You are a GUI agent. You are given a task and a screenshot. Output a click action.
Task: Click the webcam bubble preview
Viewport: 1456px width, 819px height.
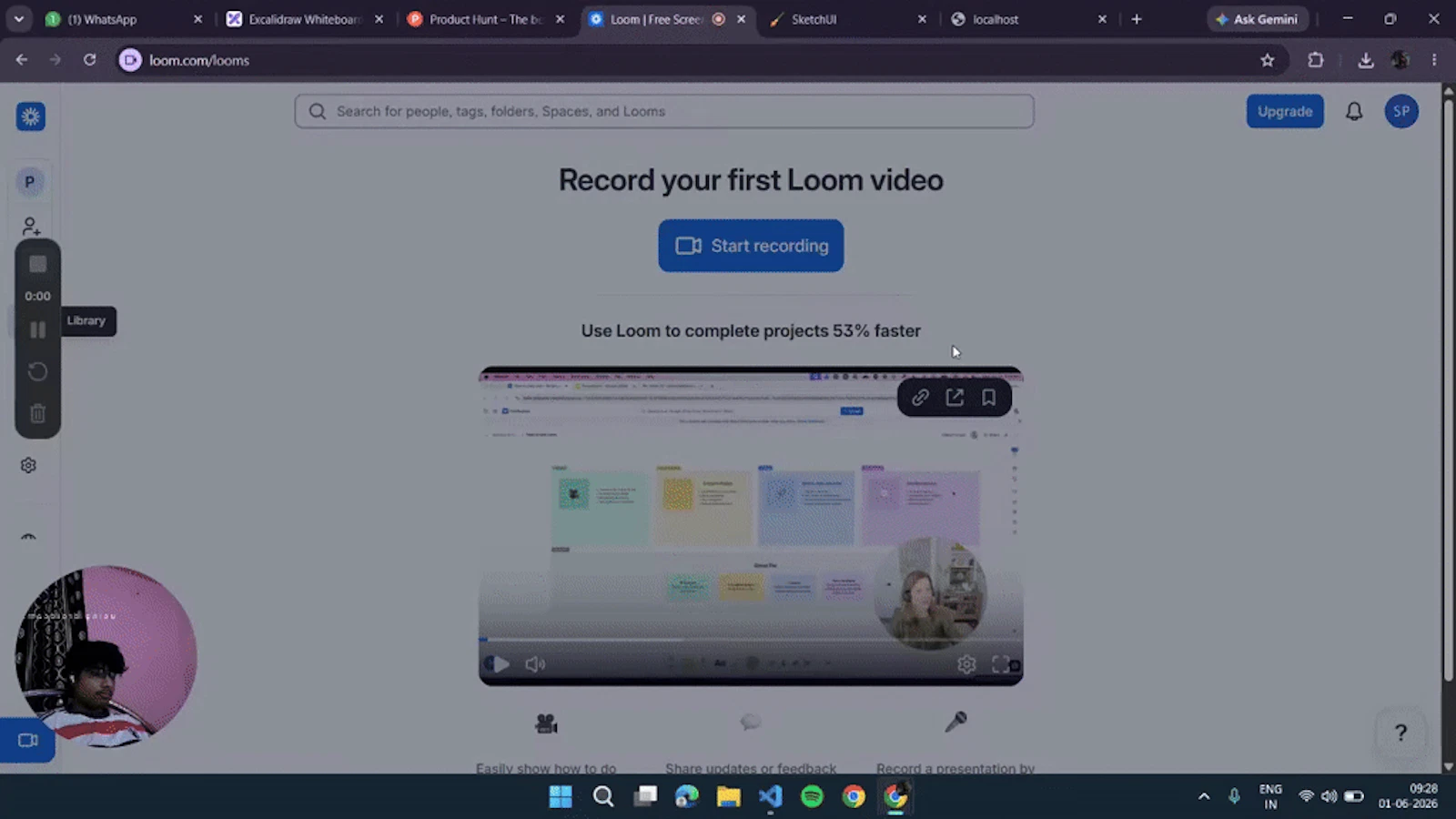click(106, 656)
